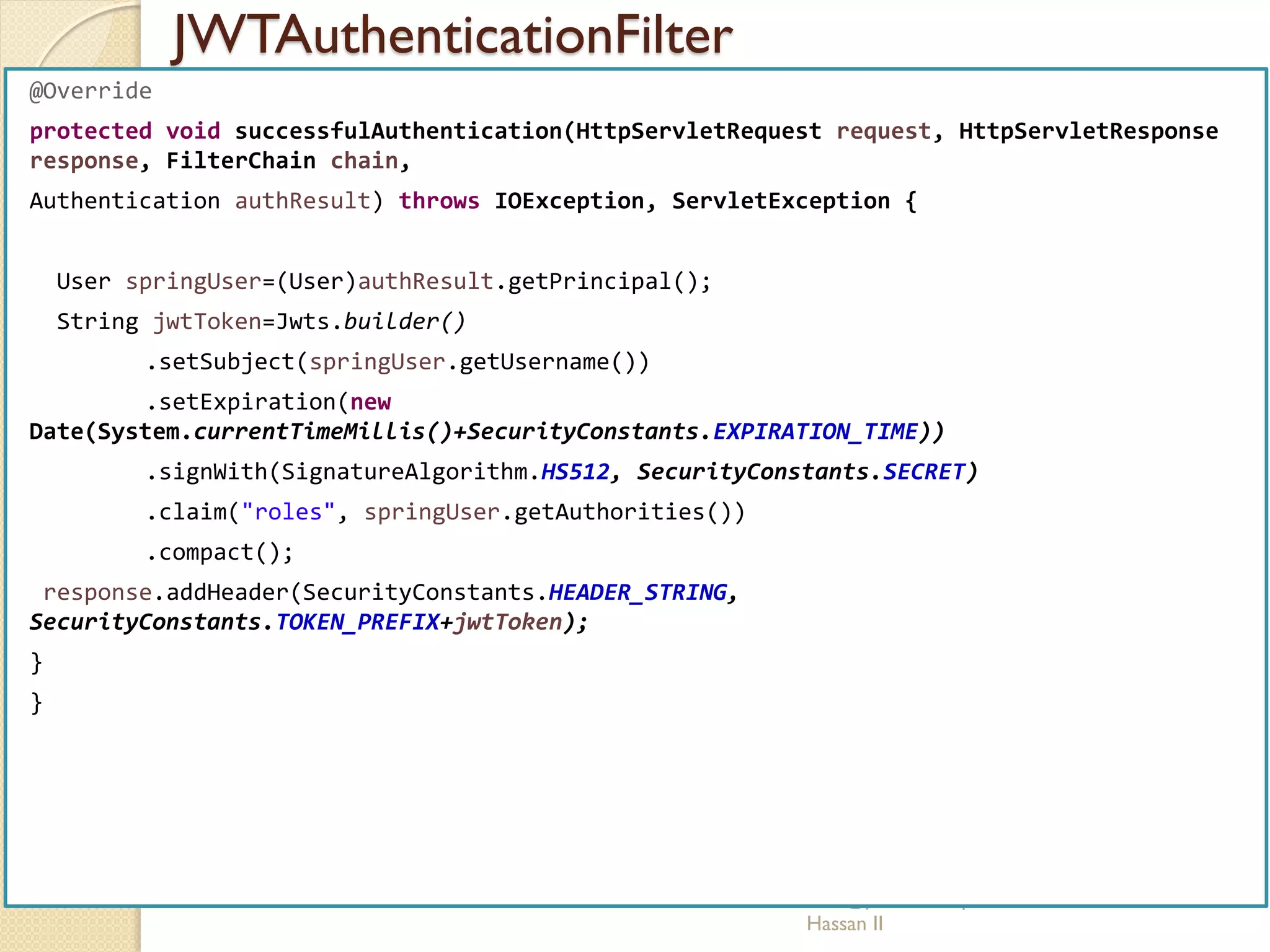Click the 'FilterChain chain,' text
The width and height of the screenshot is (1270, 952).
[x=288, y=161]
